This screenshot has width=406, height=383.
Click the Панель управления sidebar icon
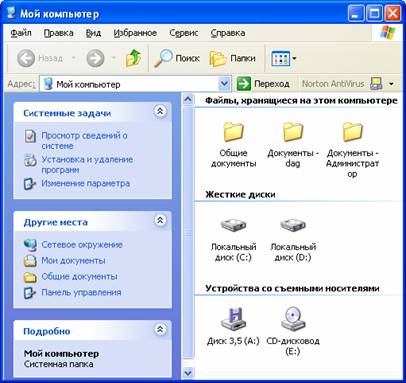click(x=30, y=293)
